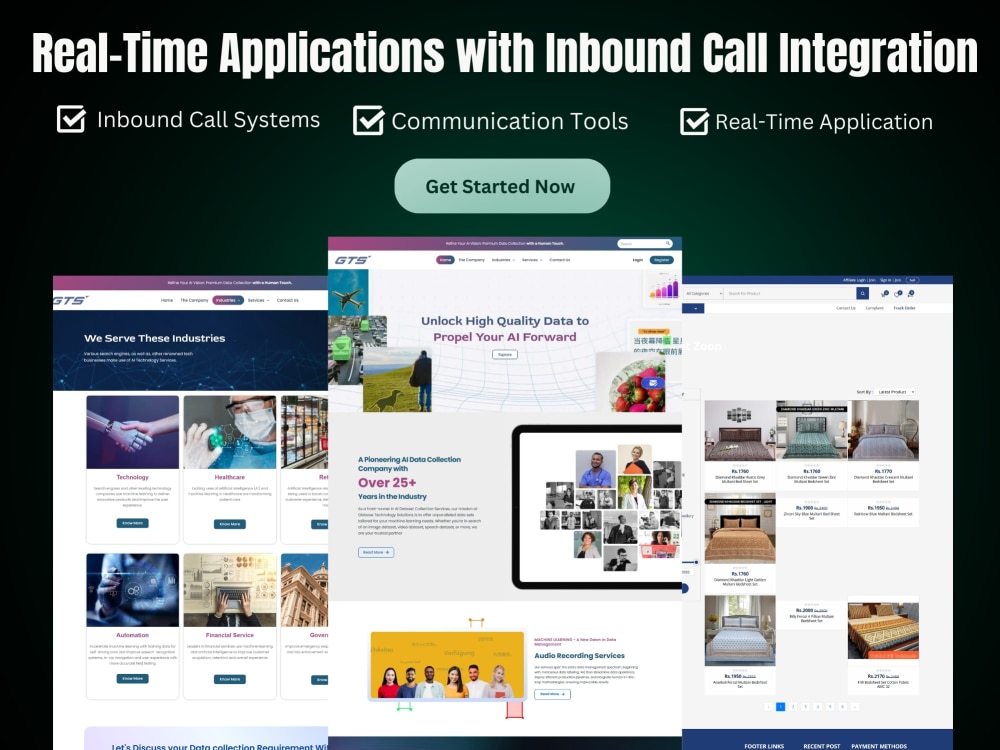The height and width of the screenshot is (750, 1000).
Task: Toggle the Communication Tools checkbox
Action: pos(369,120)
